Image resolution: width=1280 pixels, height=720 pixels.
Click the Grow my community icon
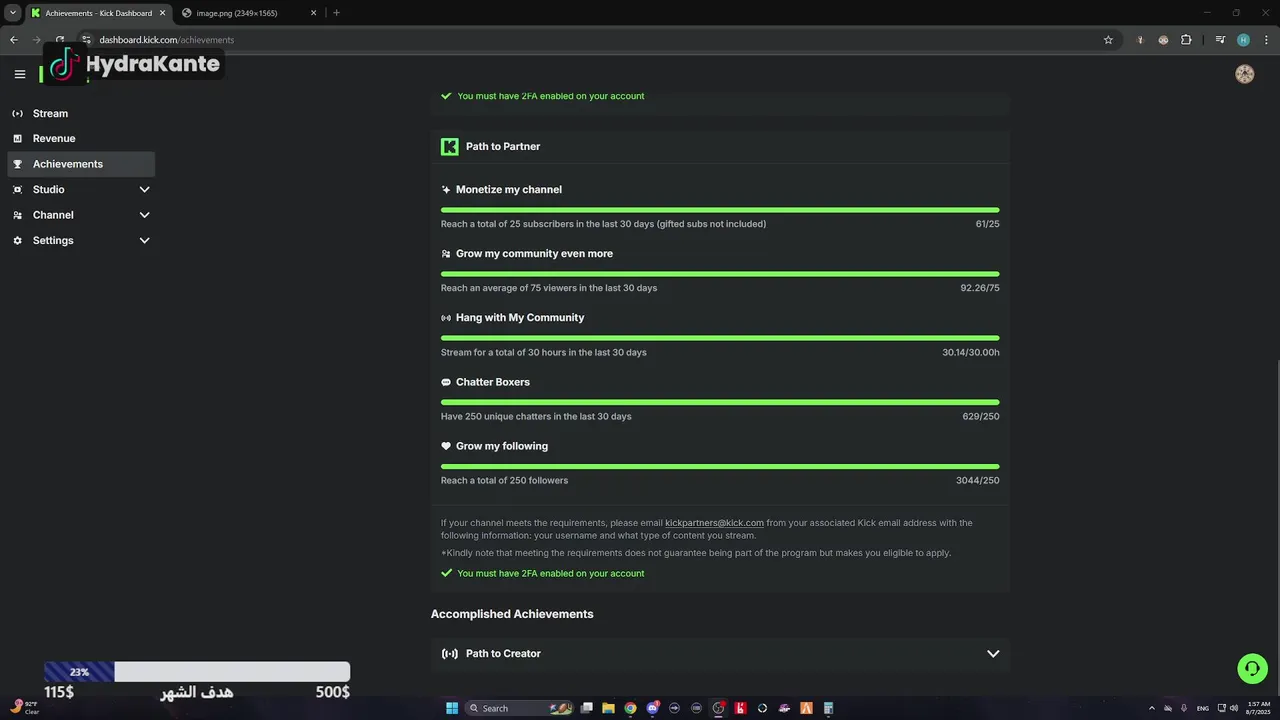pos(446,254)
